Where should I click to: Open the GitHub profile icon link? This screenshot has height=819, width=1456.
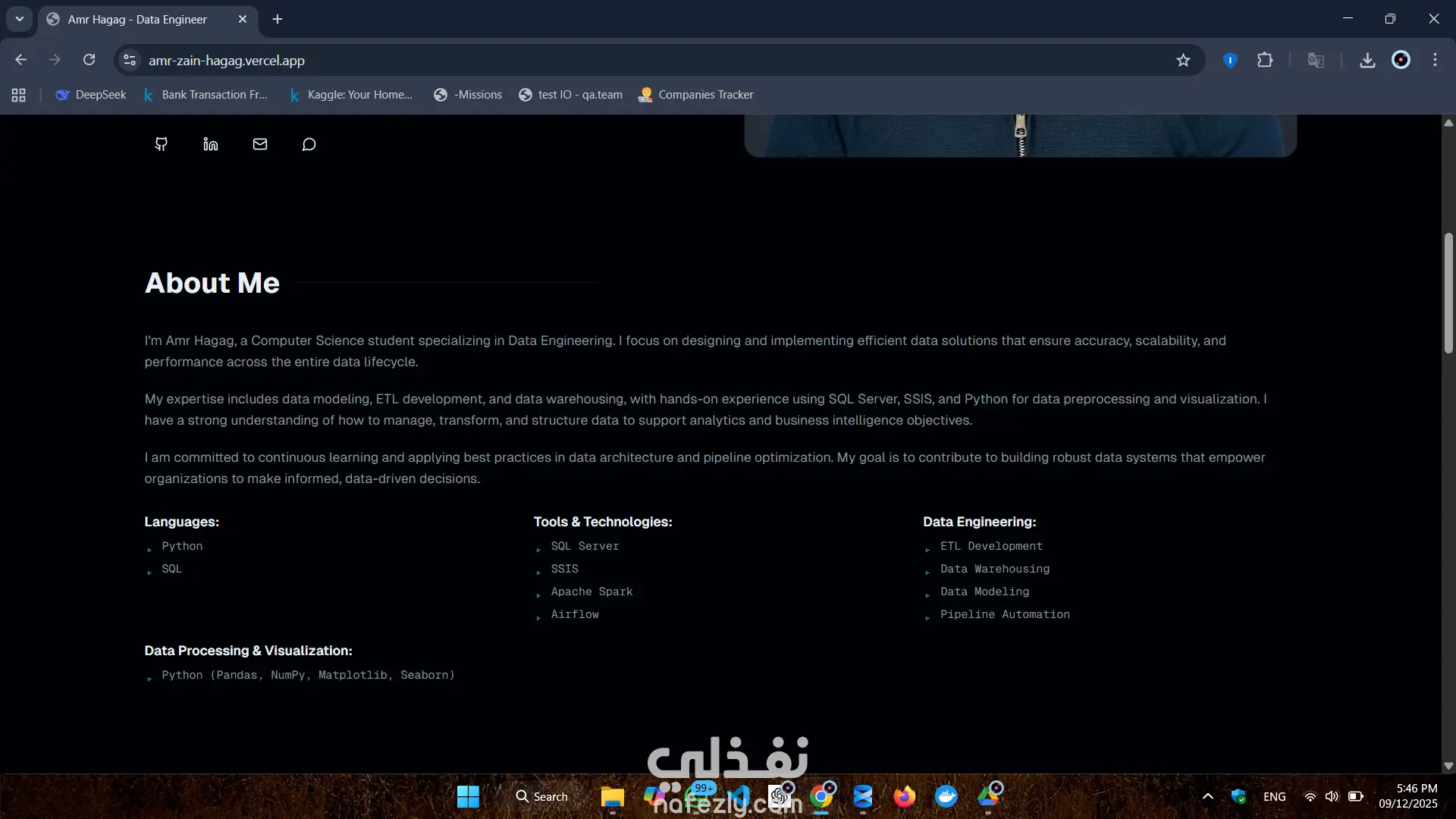[161, 144]
